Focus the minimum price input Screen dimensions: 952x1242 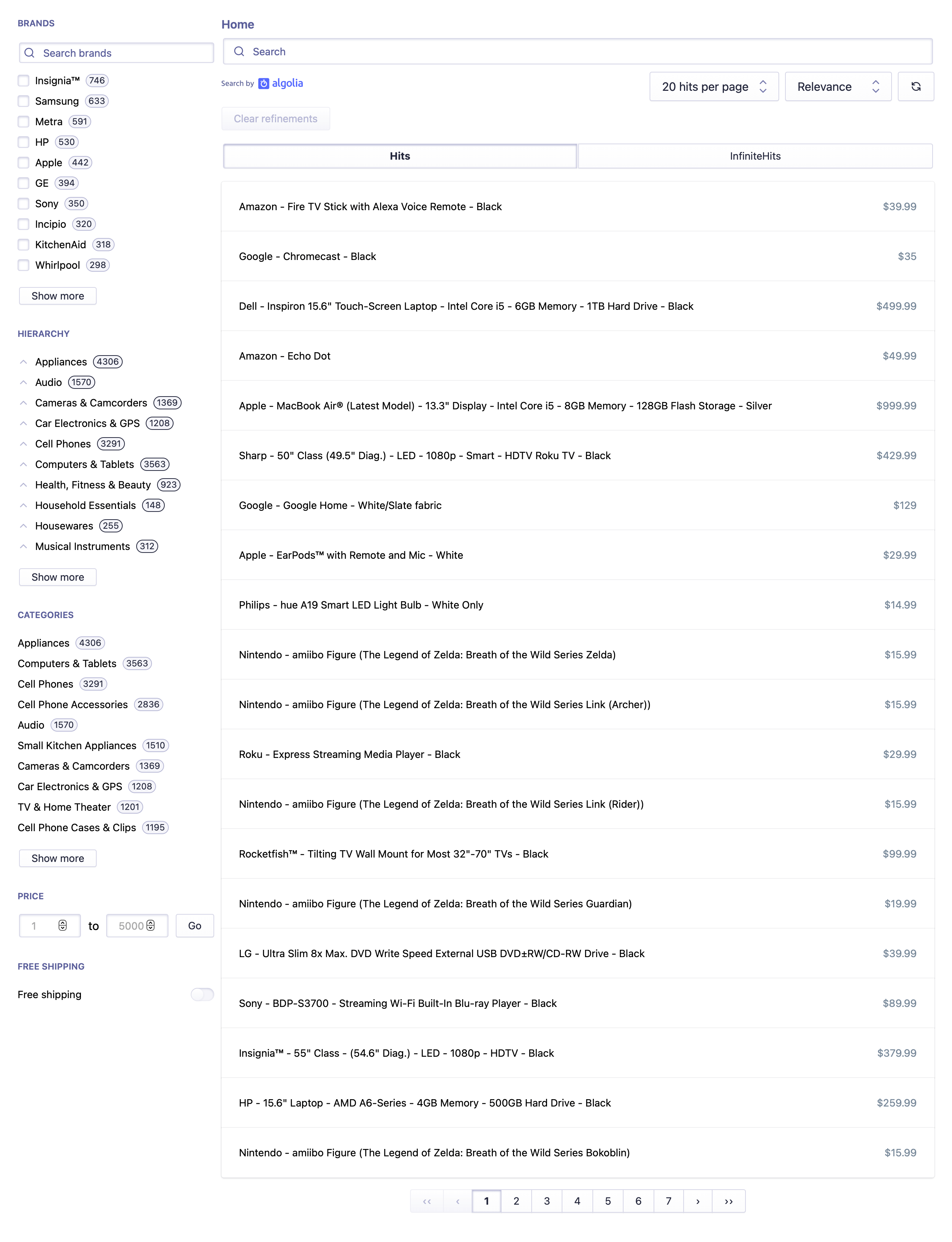(x=50, y=925)
